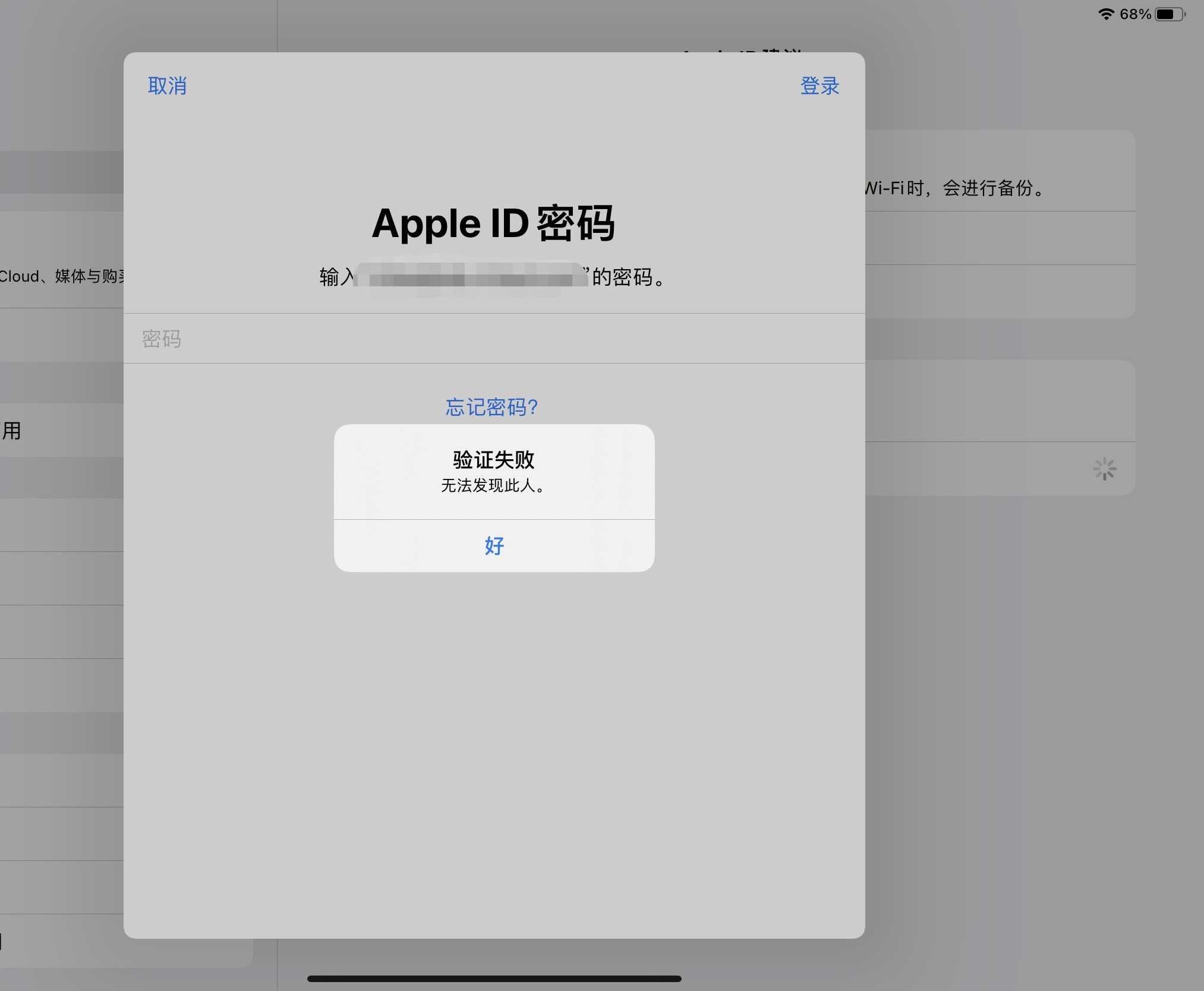
Task: Tap the battery status icon
Action: click(x=1170, y=14)
